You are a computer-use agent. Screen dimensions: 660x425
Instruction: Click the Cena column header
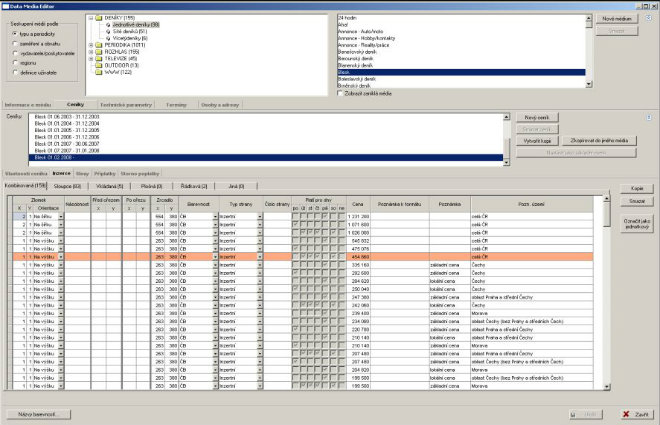(358, 204)
